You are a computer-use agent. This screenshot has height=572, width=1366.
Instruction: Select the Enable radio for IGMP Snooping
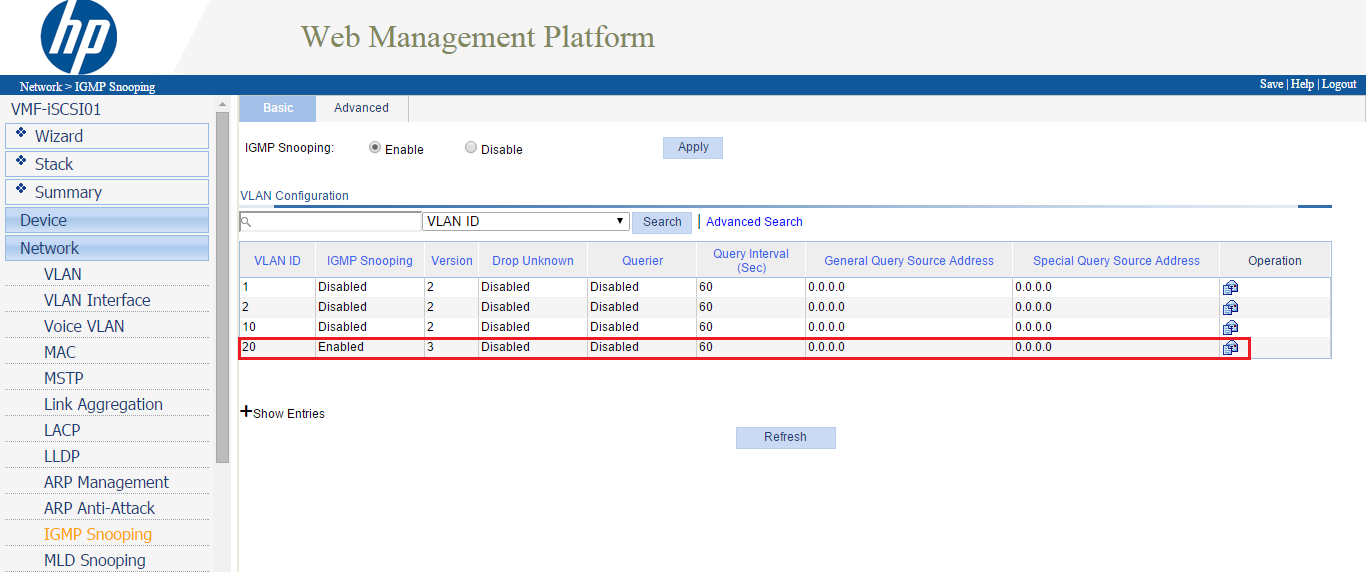(375, 148)
